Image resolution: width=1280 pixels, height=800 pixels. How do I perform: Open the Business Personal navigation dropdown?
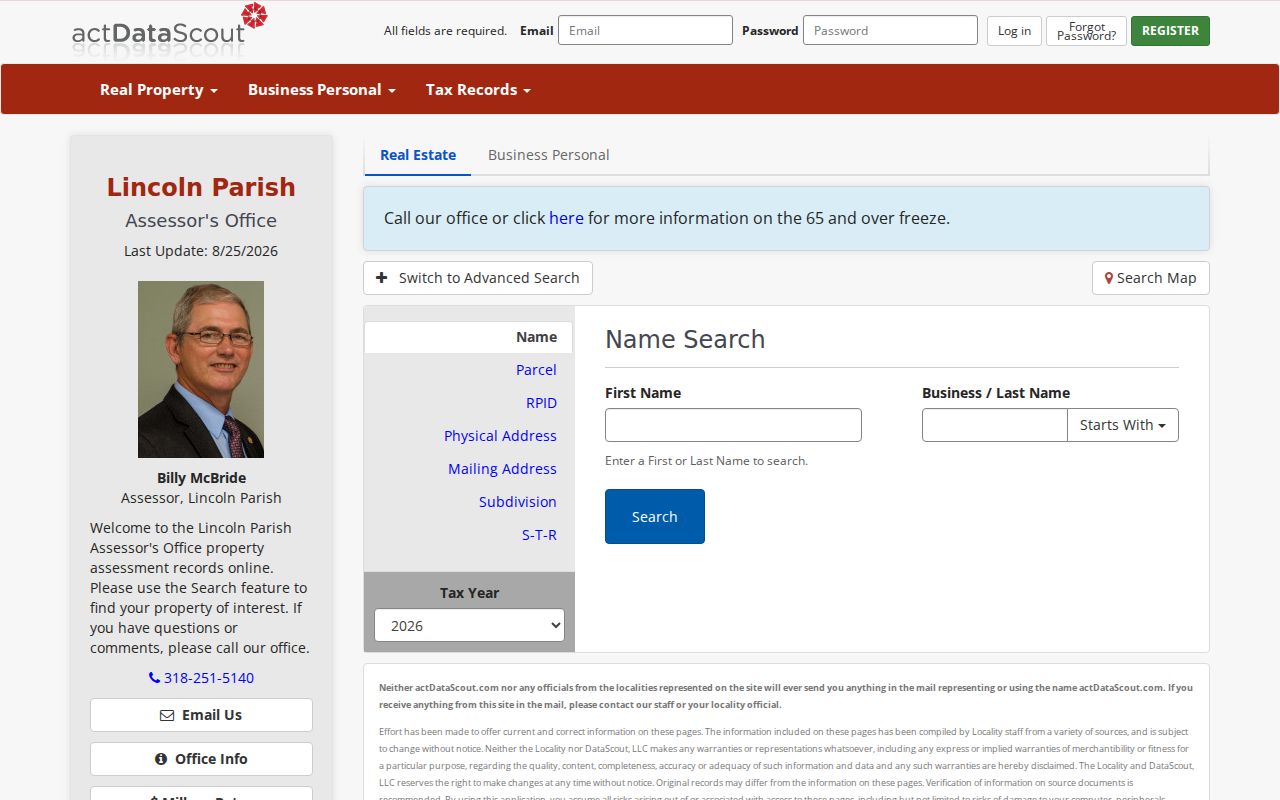click(322, 89)
